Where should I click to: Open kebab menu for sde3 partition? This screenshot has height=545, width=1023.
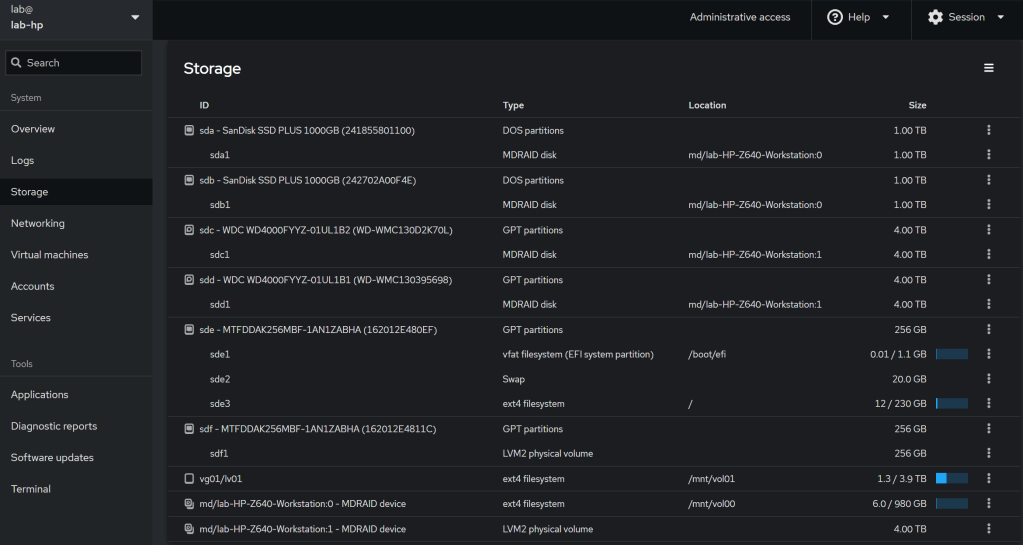(988, 404)
